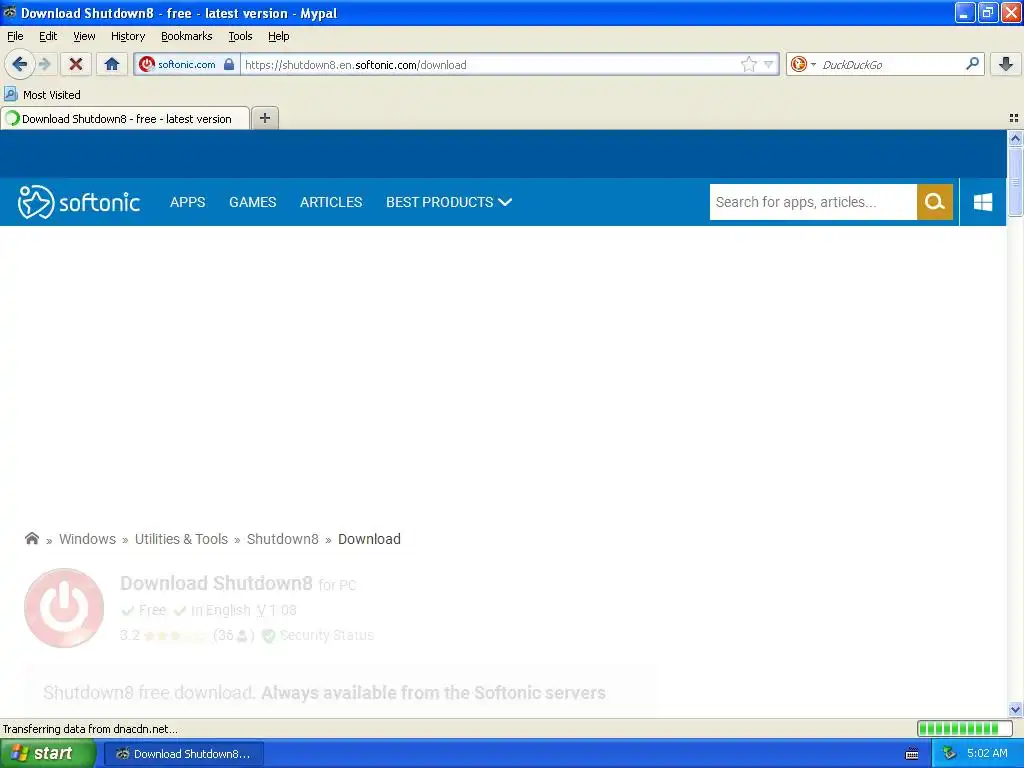1024x768 pixels.
Task: Click the forward navigation arrow
Action: [44, 64]
